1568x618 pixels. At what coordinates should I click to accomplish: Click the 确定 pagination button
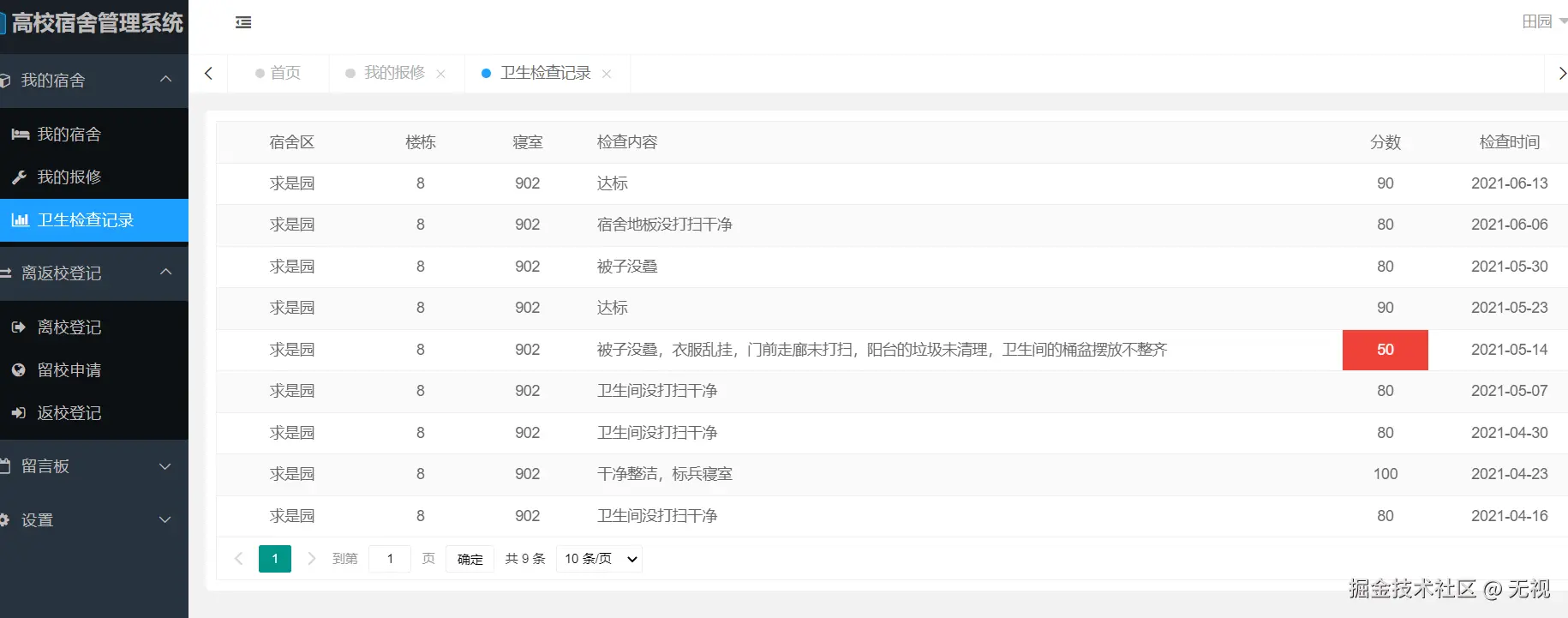[x=470, y=559]
